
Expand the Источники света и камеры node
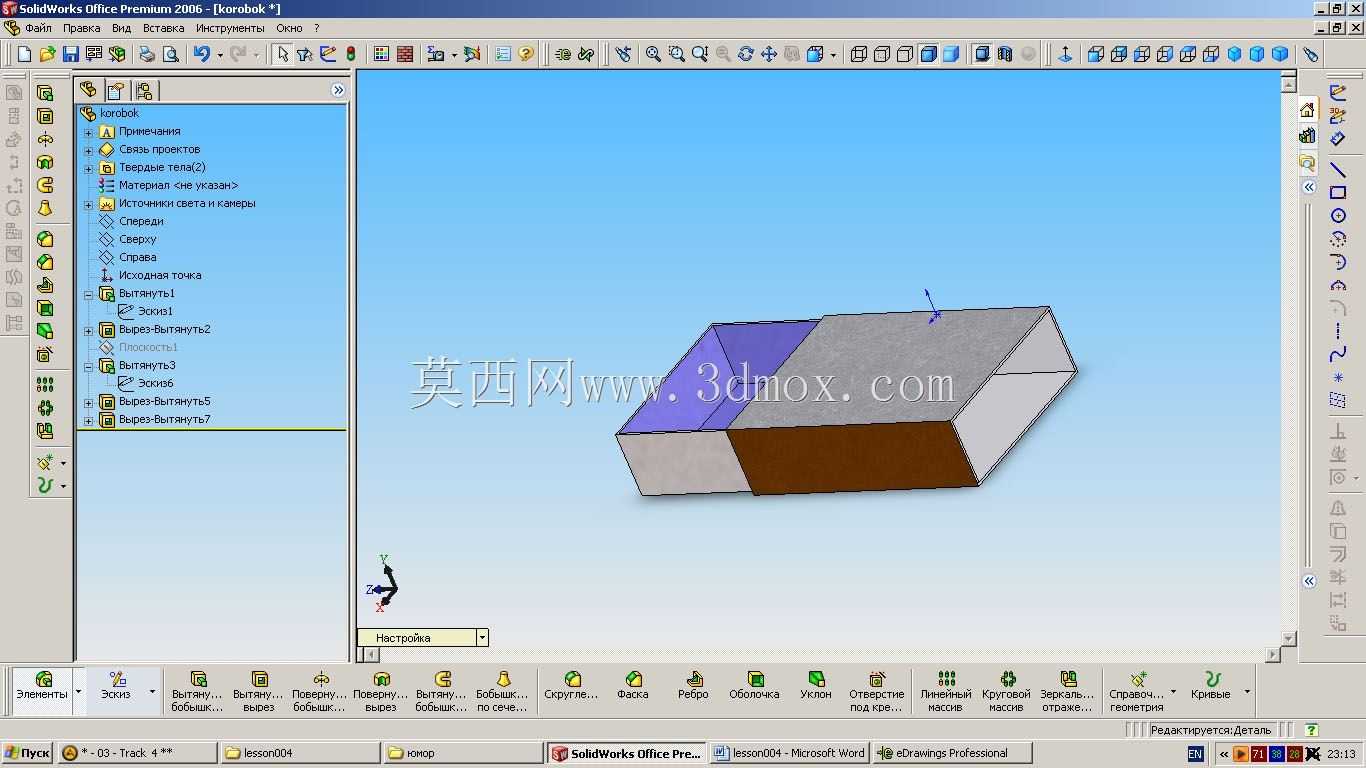tap(89, 204)
